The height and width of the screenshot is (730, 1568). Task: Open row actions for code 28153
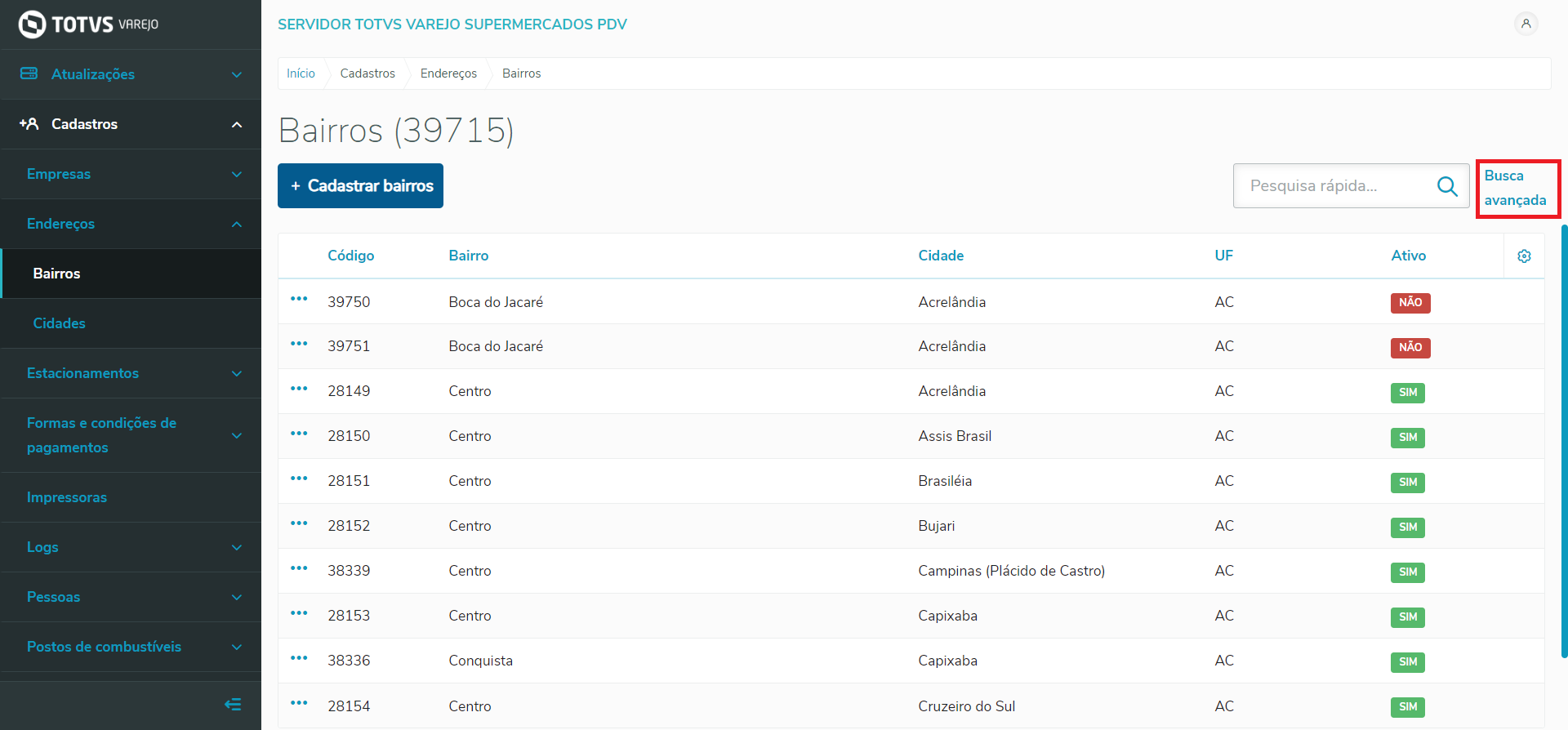(x=299, y=613)
